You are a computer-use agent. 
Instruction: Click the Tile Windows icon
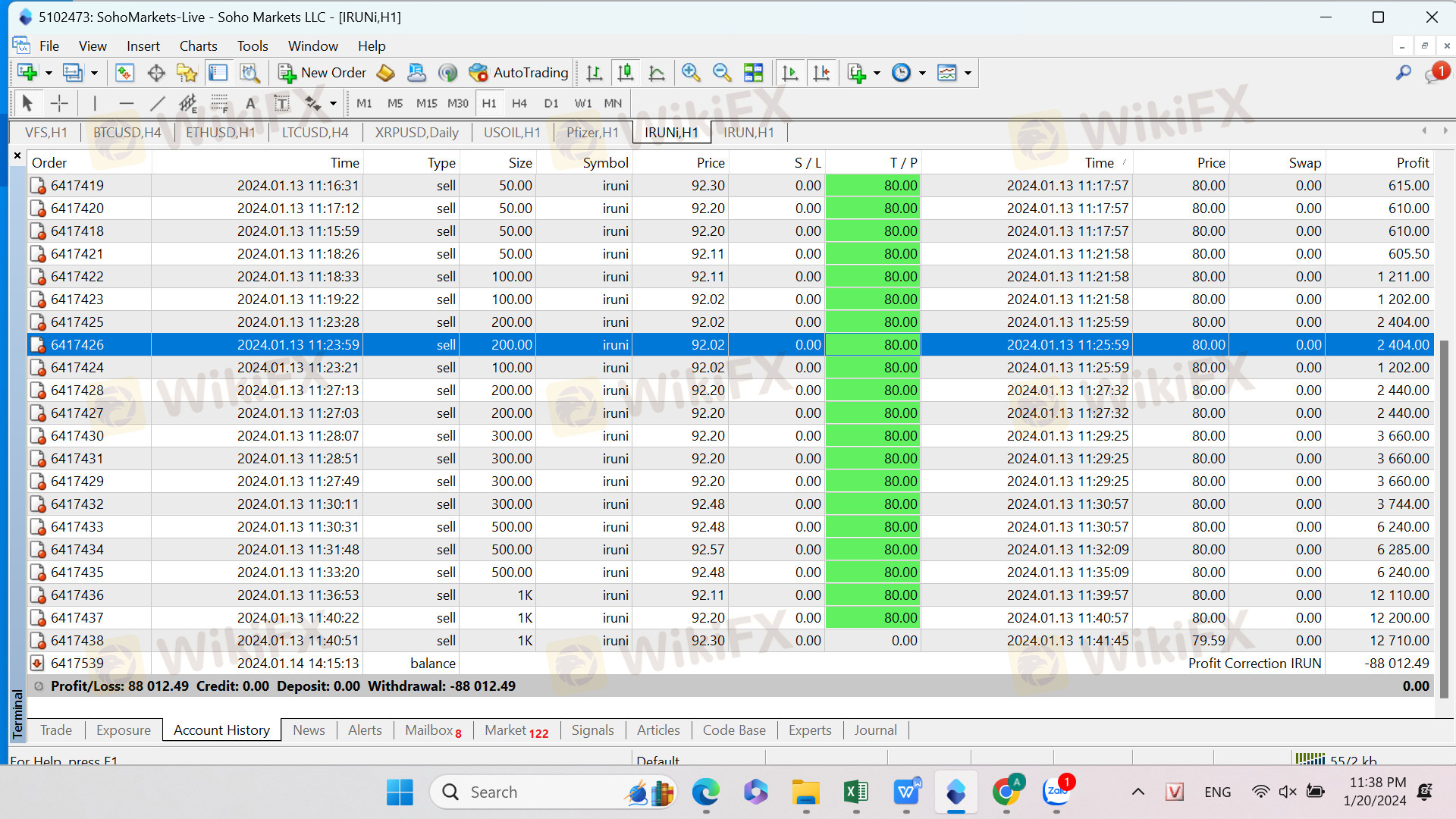click(x=753, y=73)
